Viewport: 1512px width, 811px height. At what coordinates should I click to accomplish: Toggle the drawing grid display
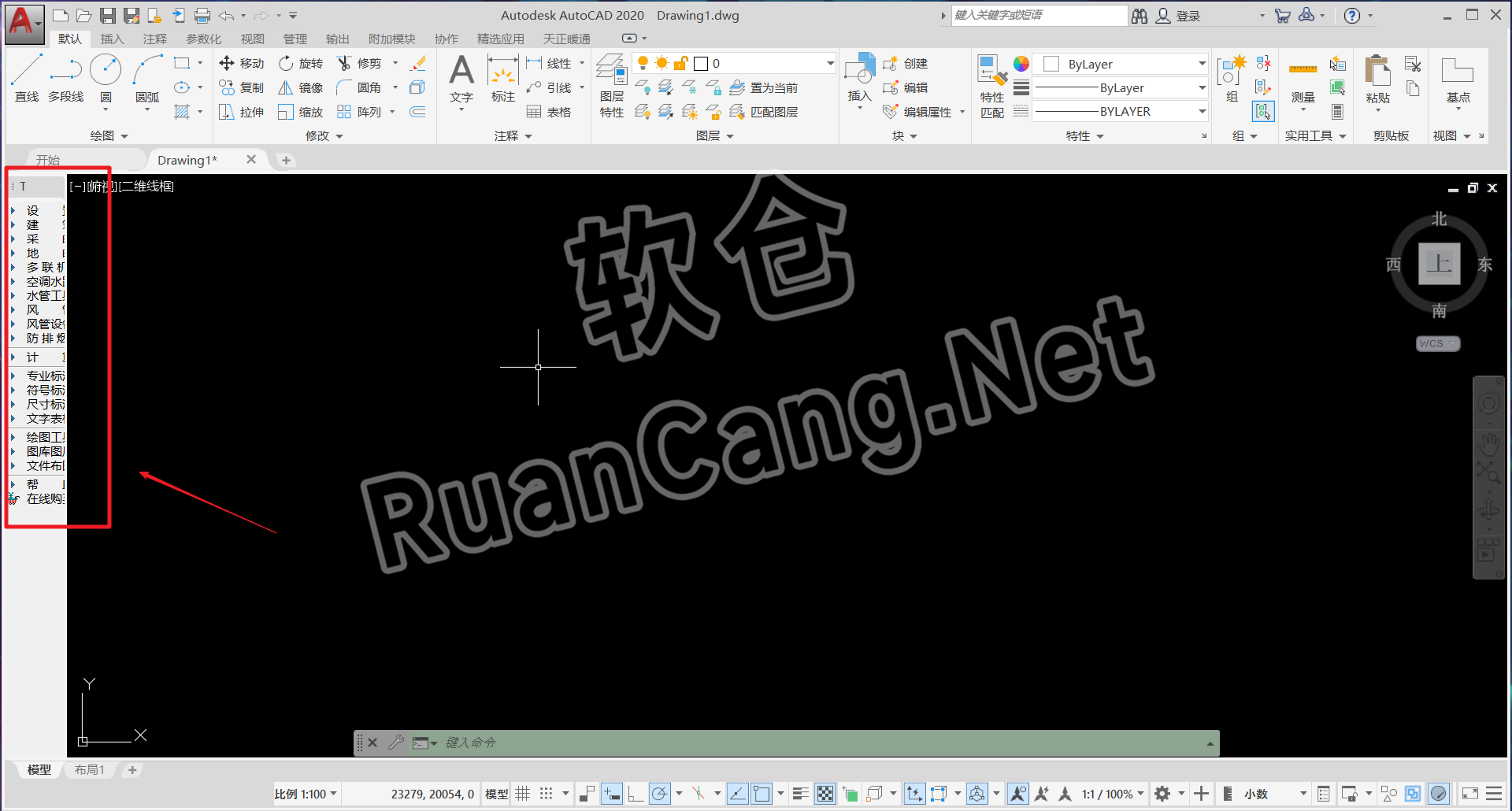click(x=523, y=794)
